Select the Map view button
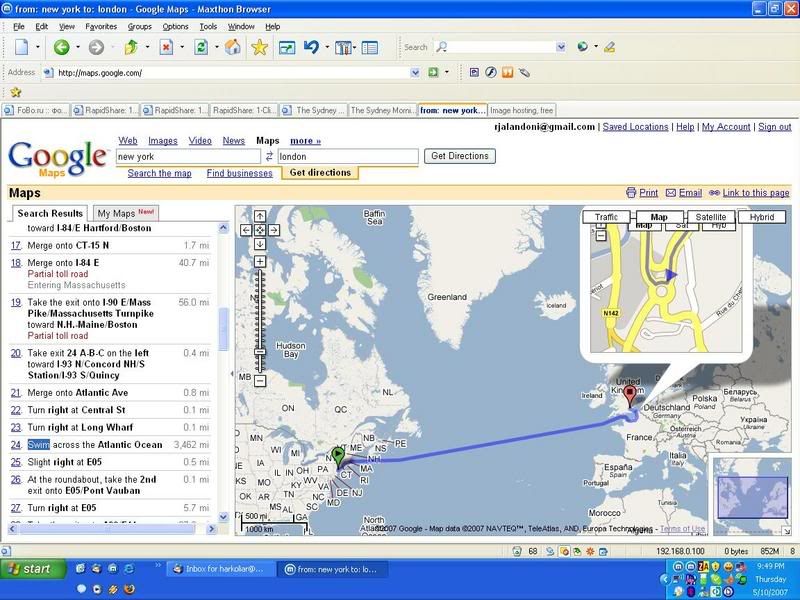This screenshot has width=800, height=600. pyautogui.click(x=659, y=217)
